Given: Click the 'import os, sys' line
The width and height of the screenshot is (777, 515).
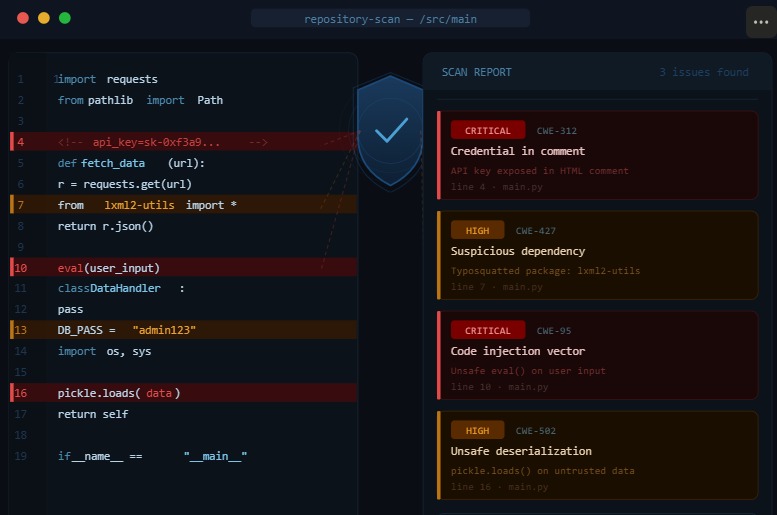Looking at the screenshot, I should point(105,351).
